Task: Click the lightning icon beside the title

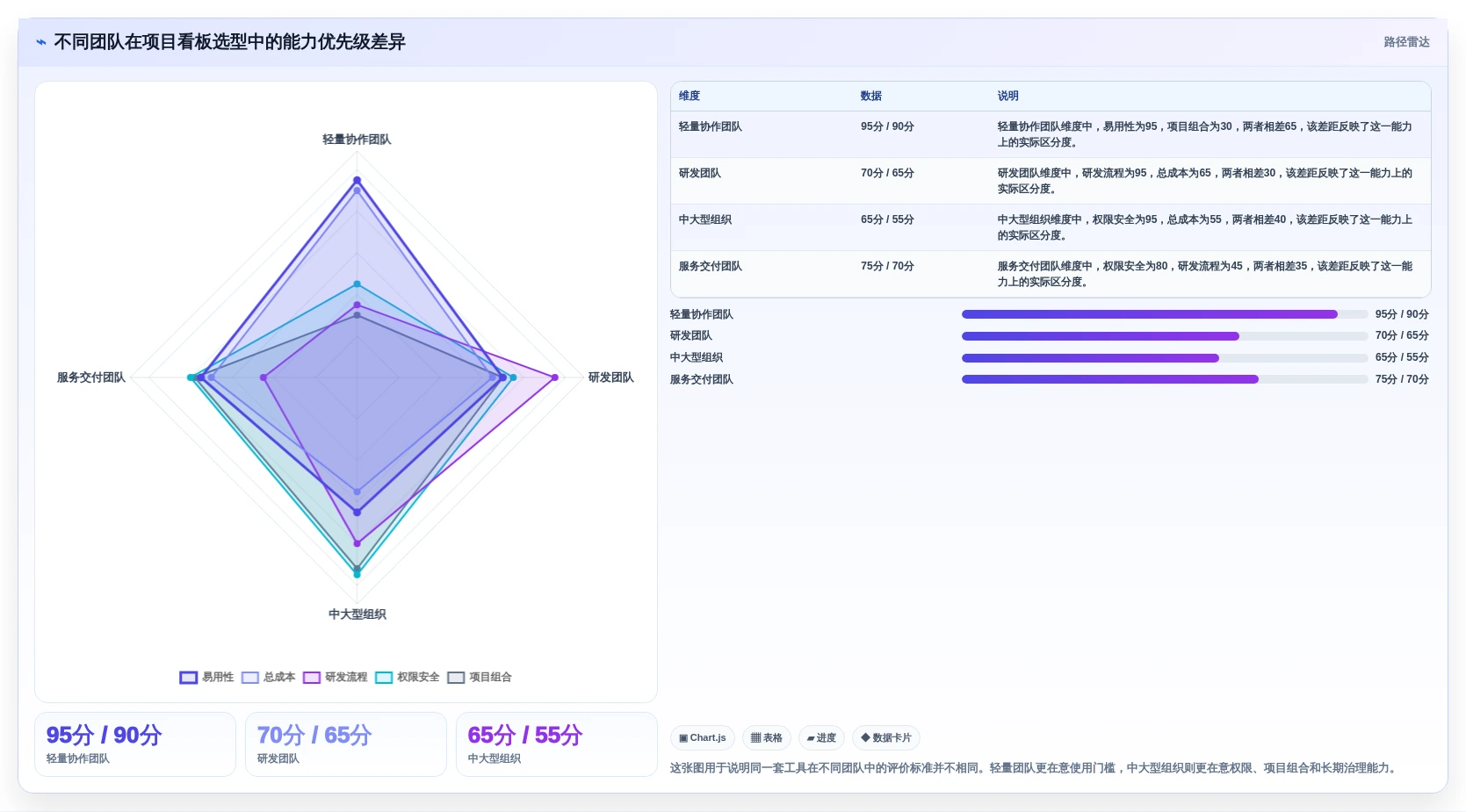Action: [41, 42]
